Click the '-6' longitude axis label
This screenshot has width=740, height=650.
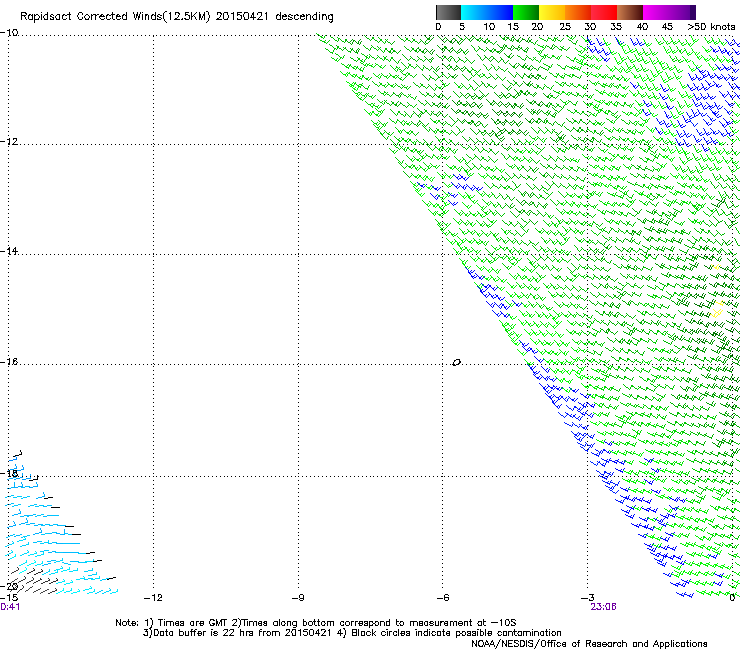tap(443, 598)
